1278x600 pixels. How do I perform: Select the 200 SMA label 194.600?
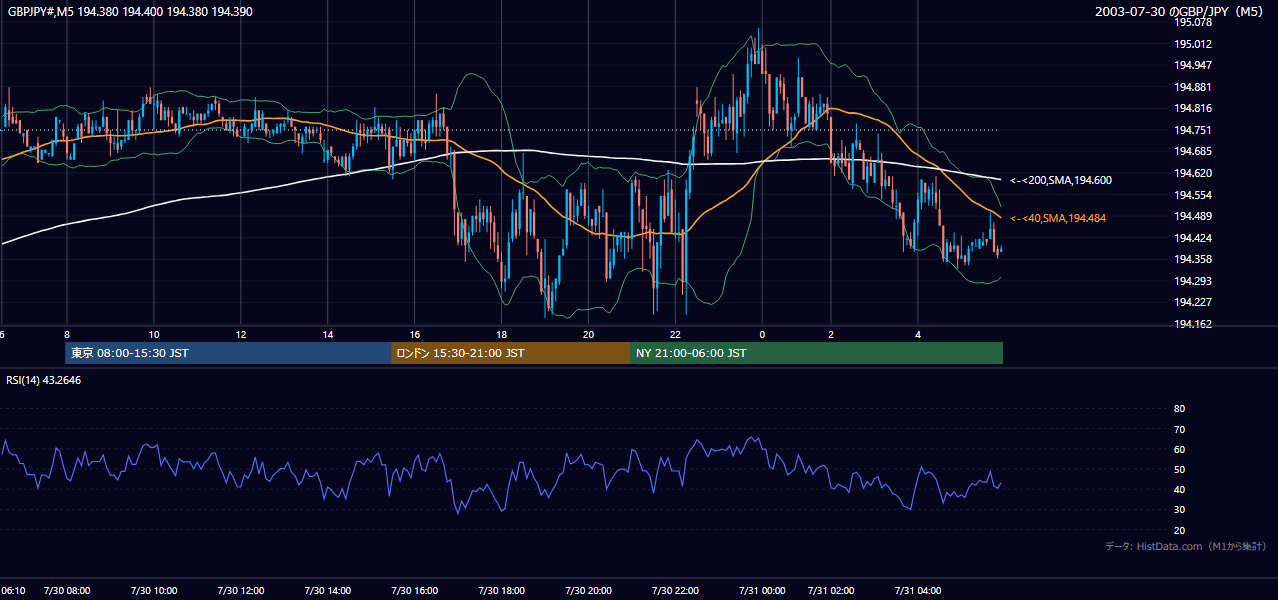tap(1061, 180)
